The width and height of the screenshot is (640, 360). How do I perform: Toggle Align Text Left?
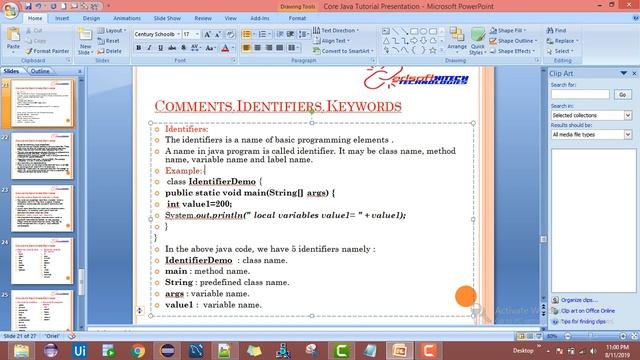click(x=246, y=48)
